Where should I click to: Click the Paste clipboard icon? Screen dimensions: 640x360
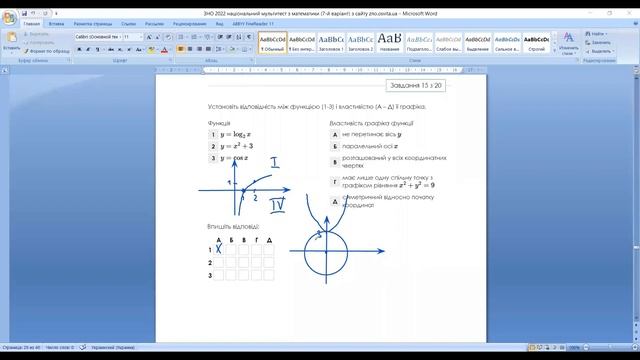coord(11,37)
